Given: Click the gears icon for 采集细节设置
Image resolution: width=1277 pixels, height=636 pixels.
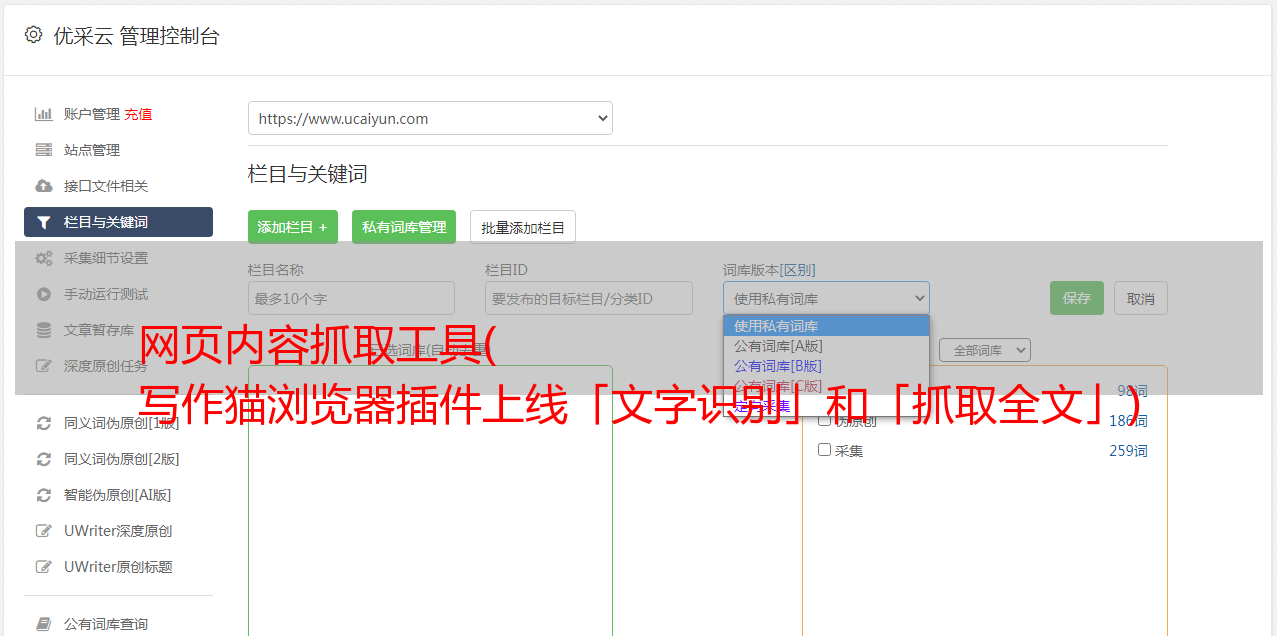Looking at the screenshot, I should coord(44,258).
